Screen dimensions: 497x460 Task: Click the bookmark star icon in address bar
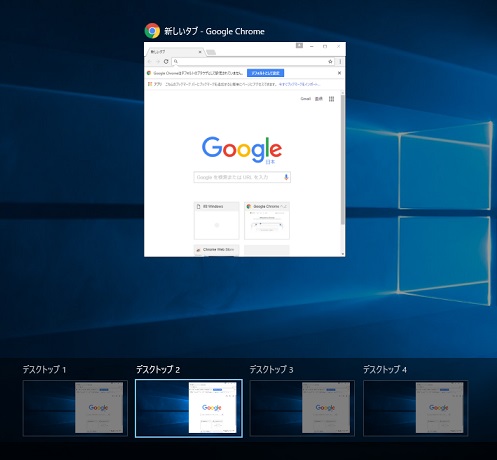[x=330, y=61]
